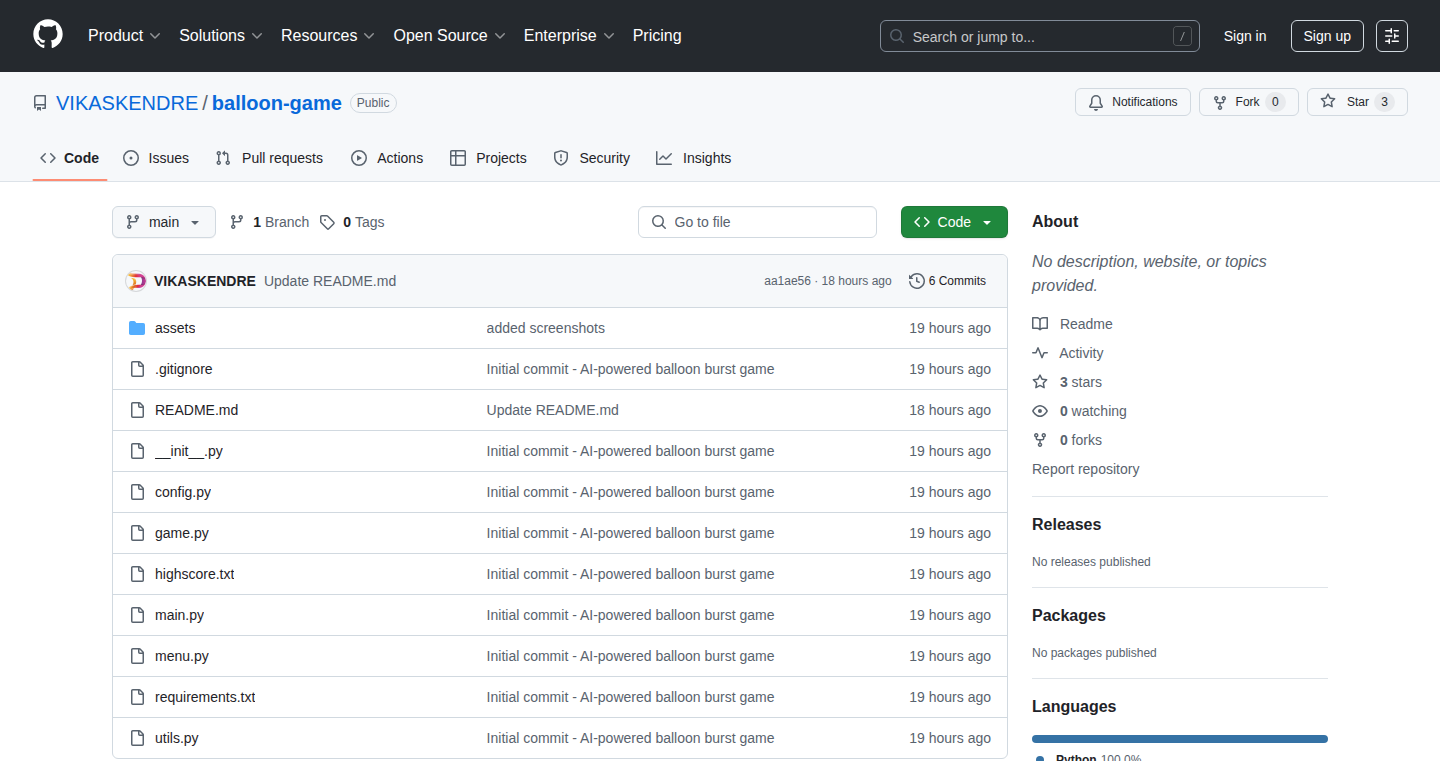Click the main.py file icon
This screenshot has width=1440, height=761.
tap(137, 615)
